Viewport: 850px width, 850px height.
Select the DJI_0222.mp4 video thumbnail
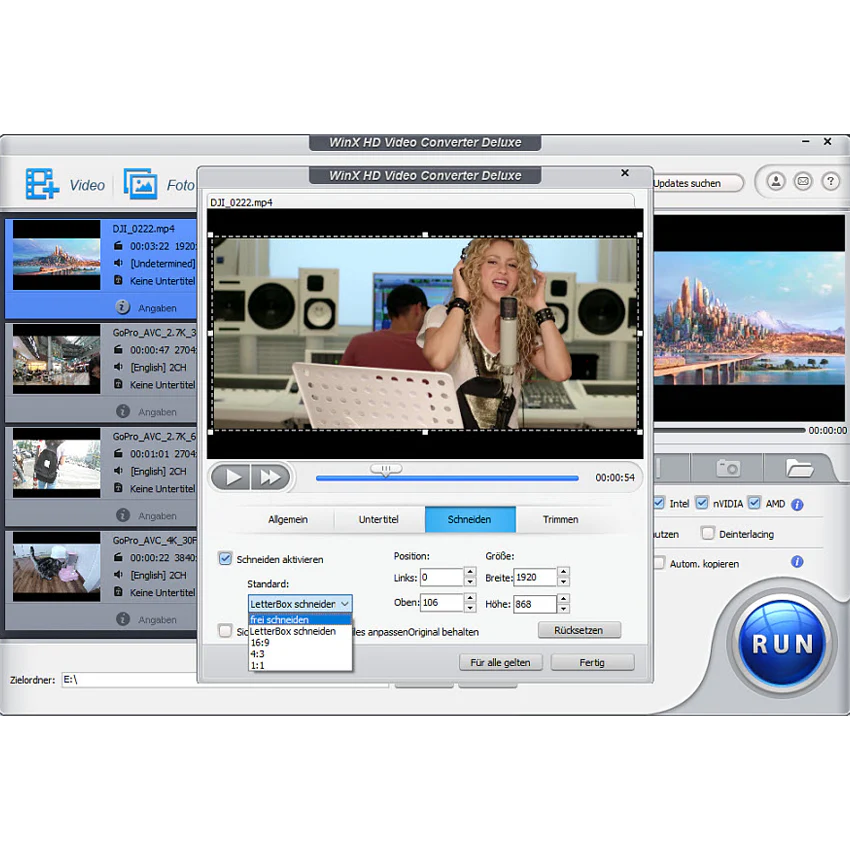[56, 255]
